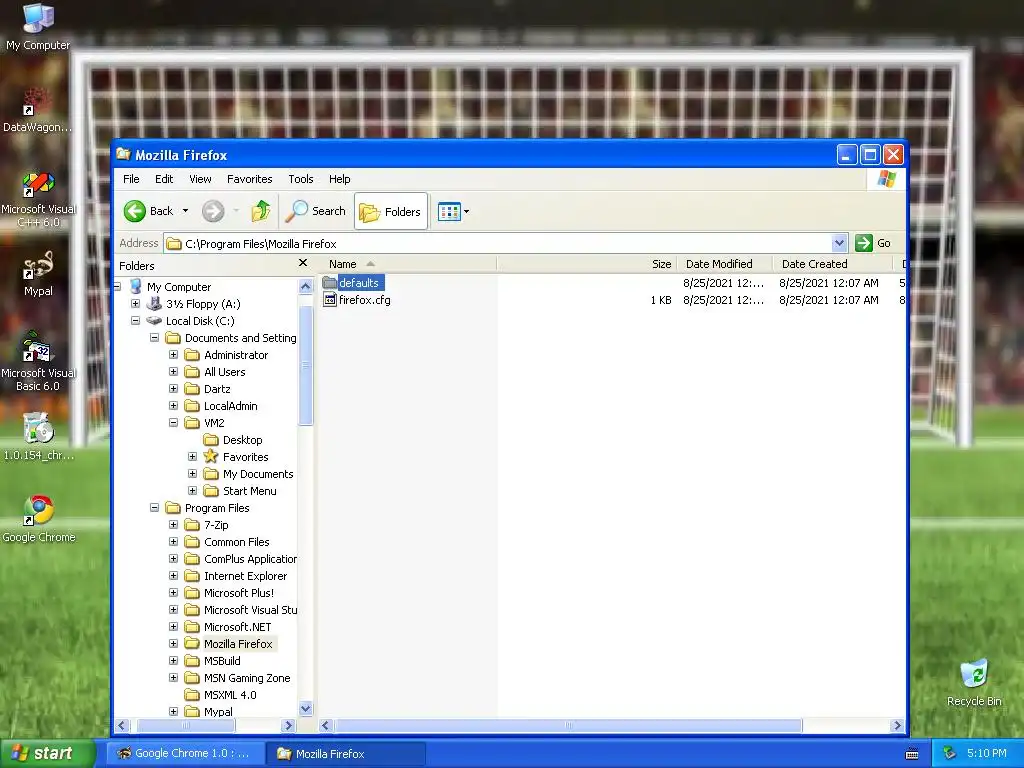
Task: Click Mozilla Firefox taskbar button
Action: click(346, 754)
